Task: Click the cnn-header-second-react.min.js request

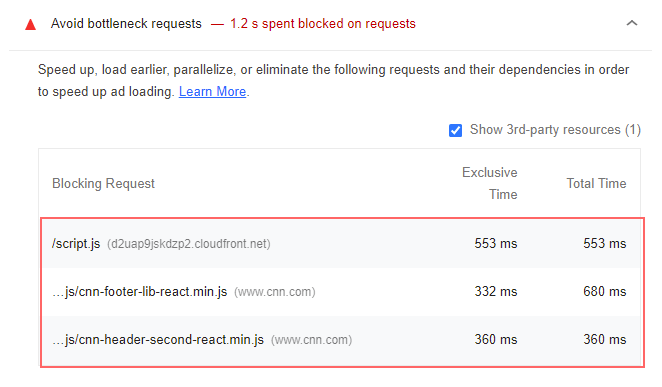Action: click(158, 340)
